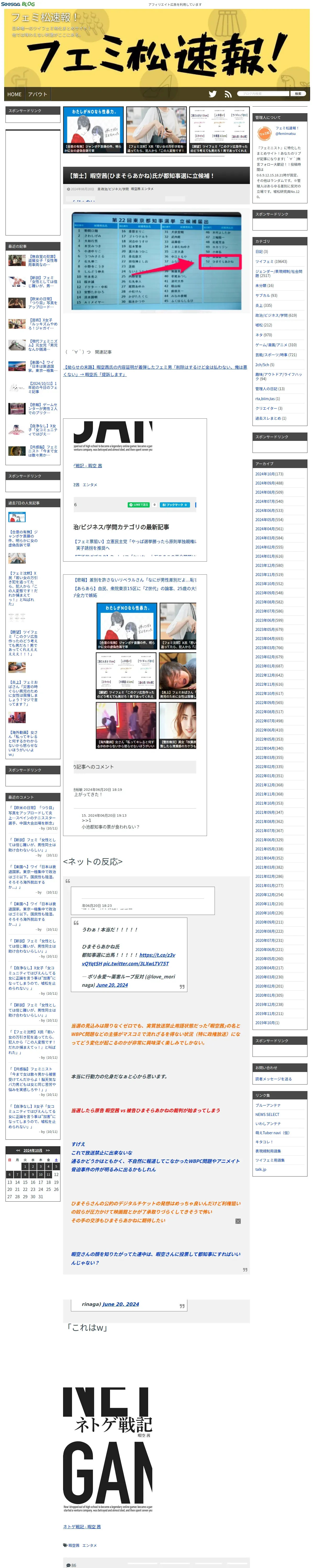Select day 10 in the calendar
The image size is (314, 1568).
point(40,1175)
